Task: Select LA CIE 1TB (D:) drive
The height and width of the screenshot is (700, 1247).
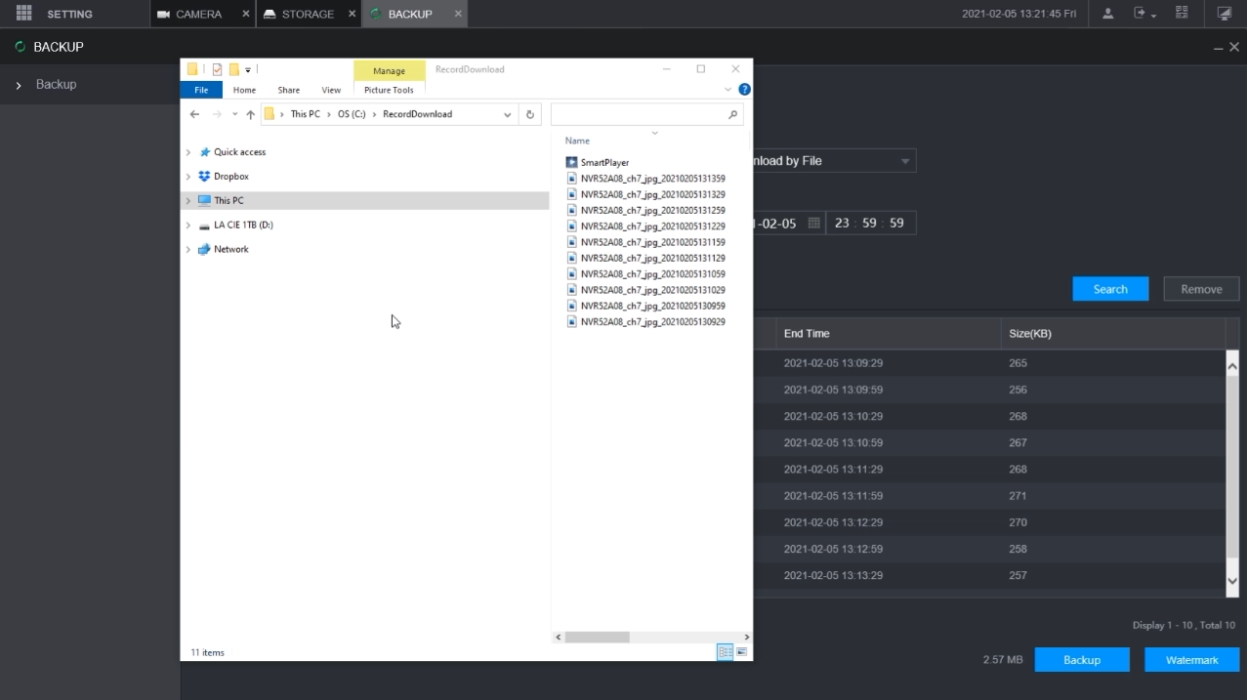Action: click(x=243, y=225)
